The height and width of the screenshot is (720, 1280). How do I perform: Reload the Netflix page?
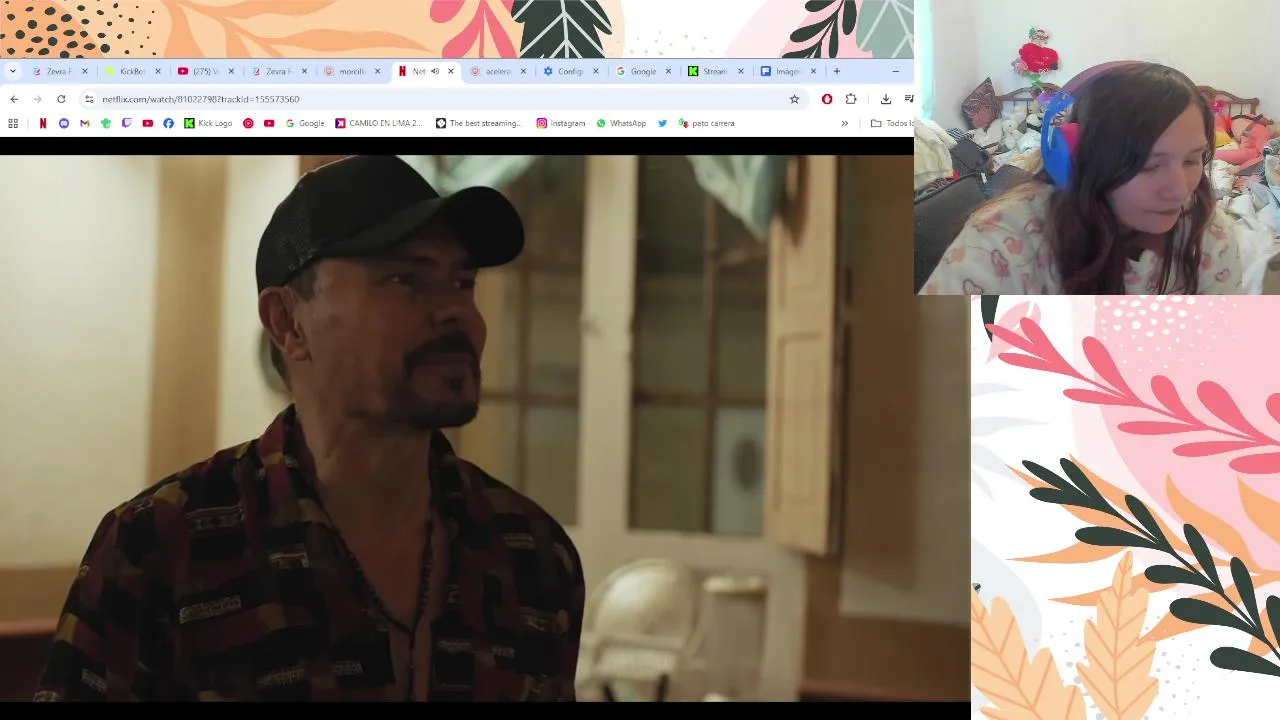click(61, 99)
